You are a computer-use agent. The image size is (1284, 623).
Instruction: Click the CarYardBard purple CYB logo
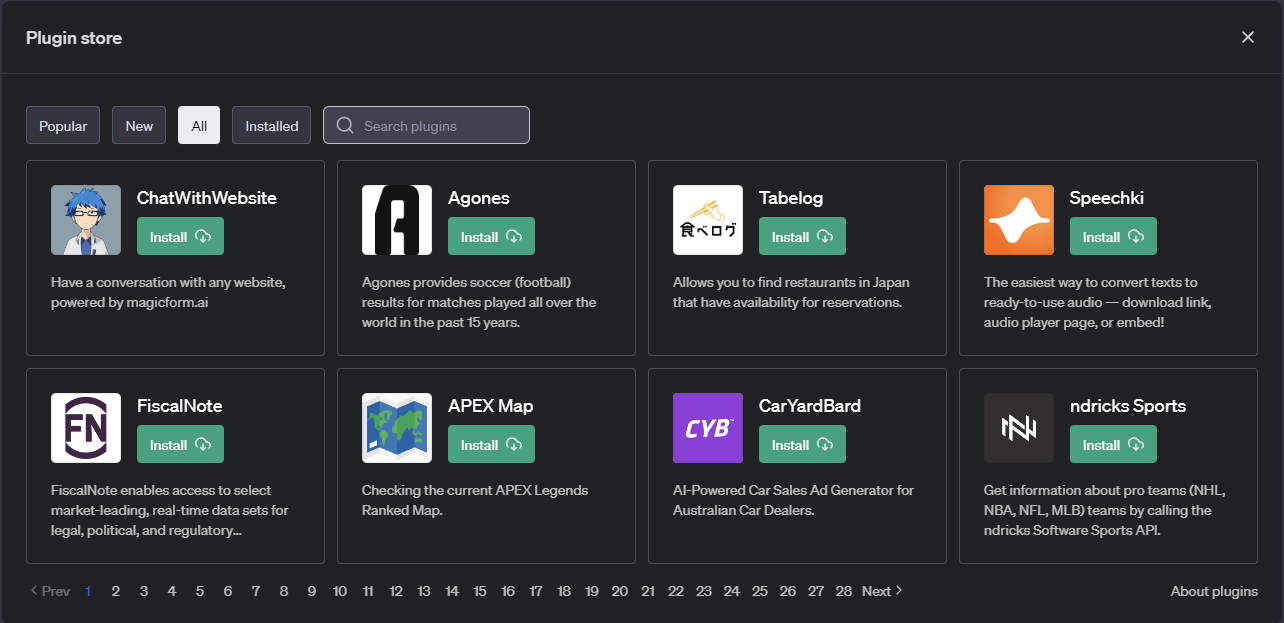[708, 428]
